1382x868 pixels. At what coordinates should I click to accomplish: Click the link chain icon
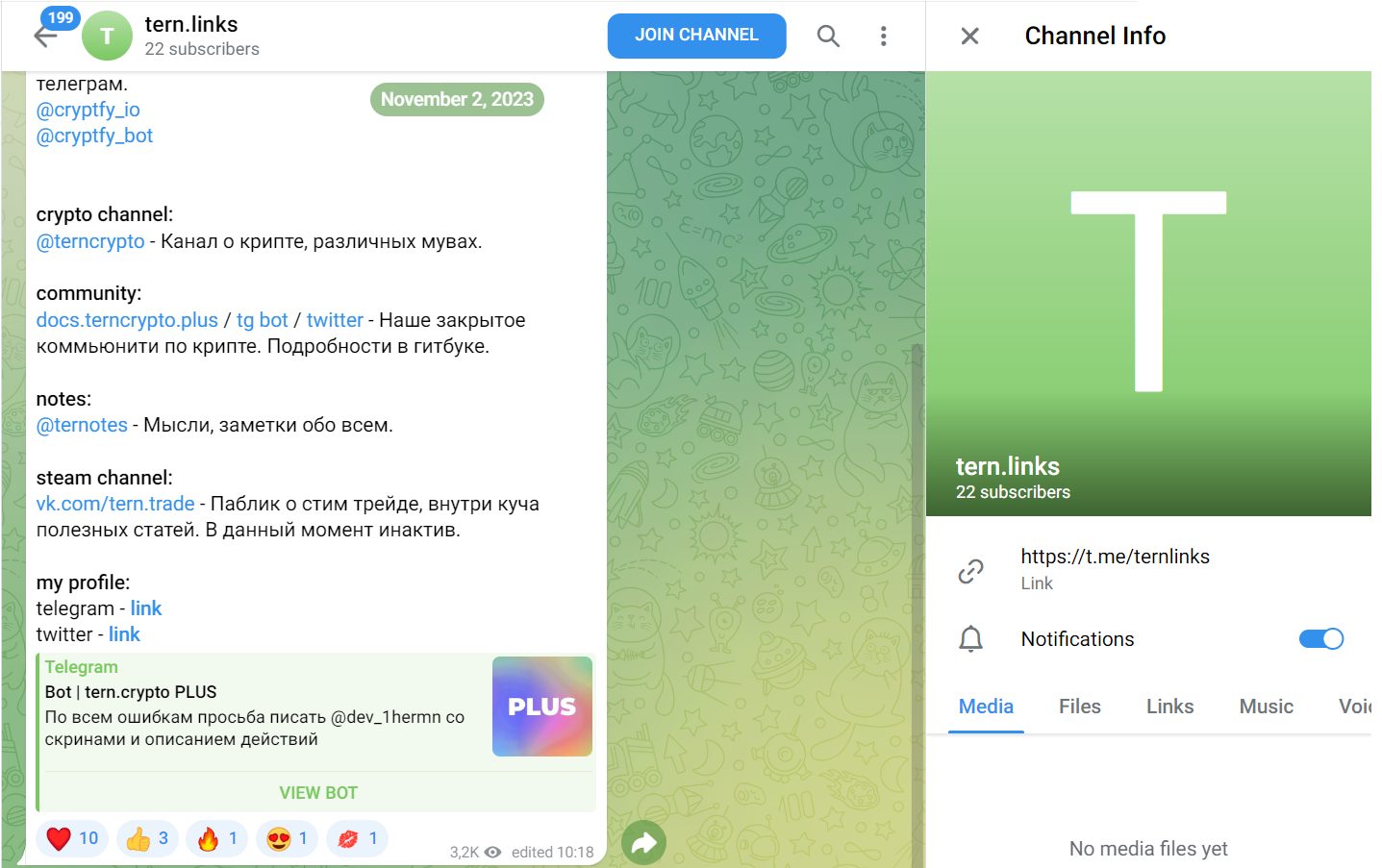971,571
